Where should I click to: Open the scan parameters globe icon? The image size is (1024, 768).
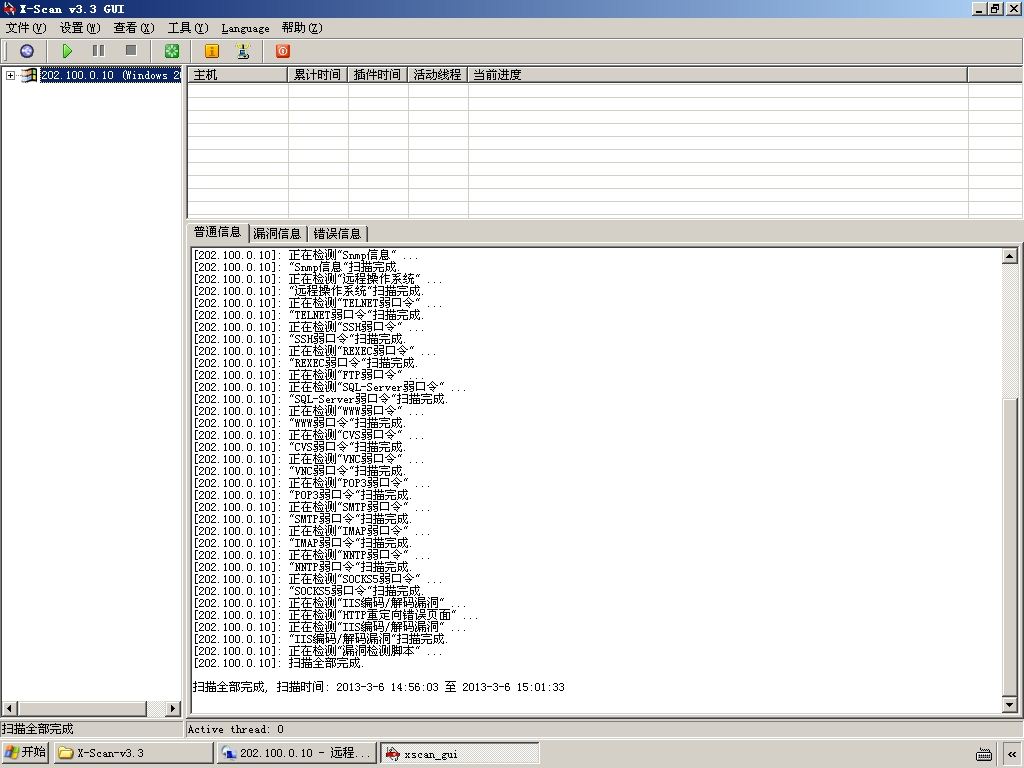pyautogui.click(x=27, y=51)
